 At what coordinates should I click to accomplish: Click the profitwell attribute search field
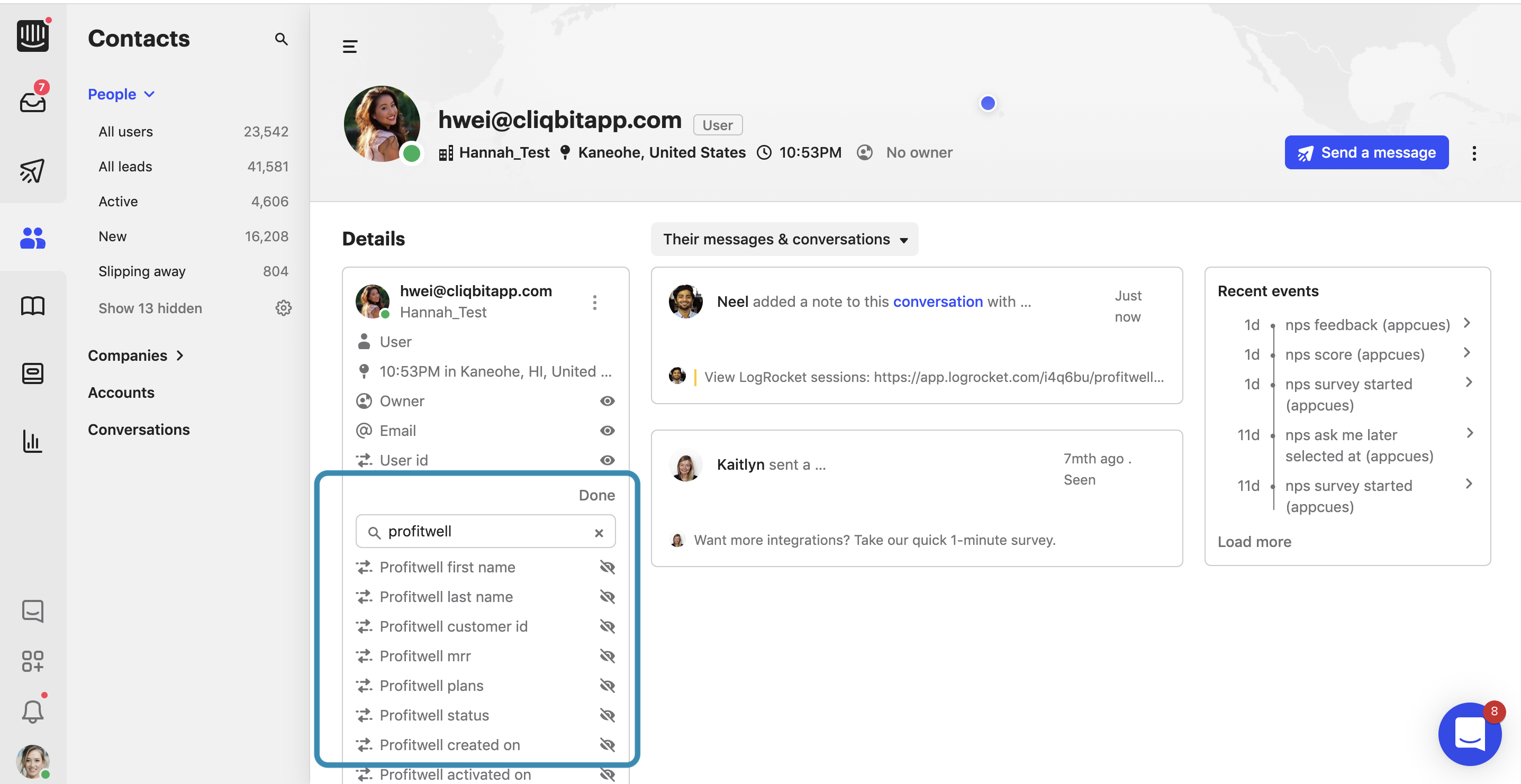click(485, 531)
